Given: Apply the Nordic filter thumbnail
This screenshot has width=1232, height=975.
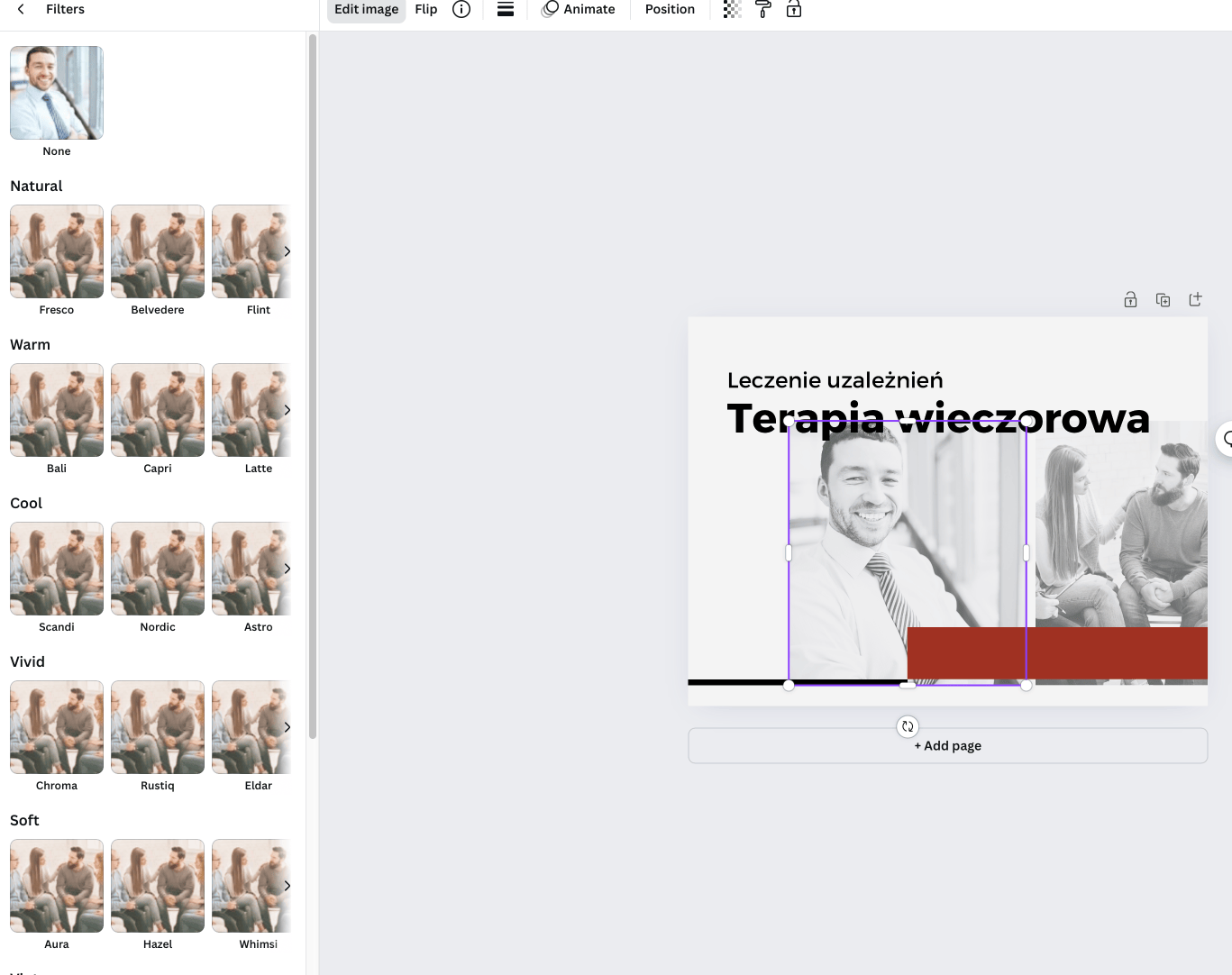Looking at the screenshot, I should [158, 569].
